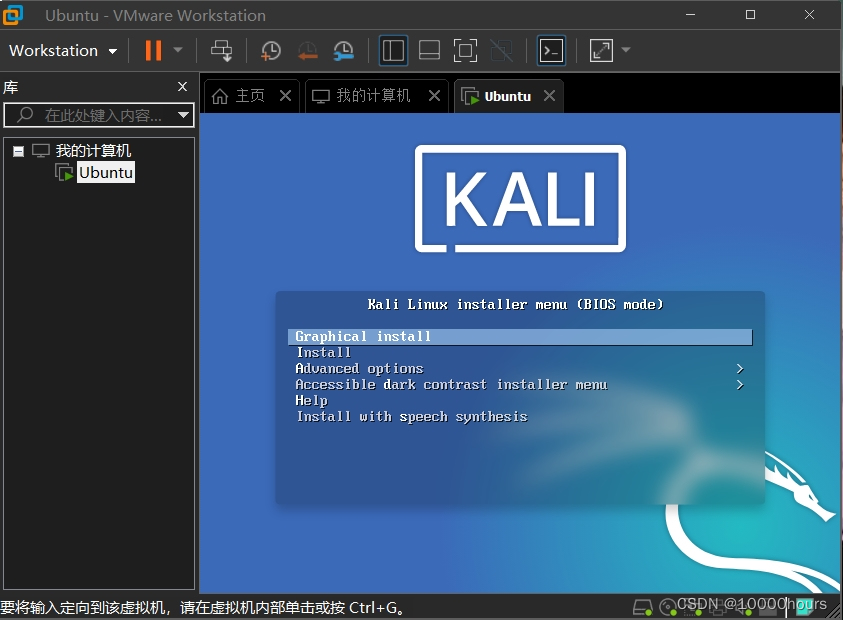Toggle the thumbnail bar view
Image resolution: width=843 pixels, height=620 pixels.
(x=429, y=51)
